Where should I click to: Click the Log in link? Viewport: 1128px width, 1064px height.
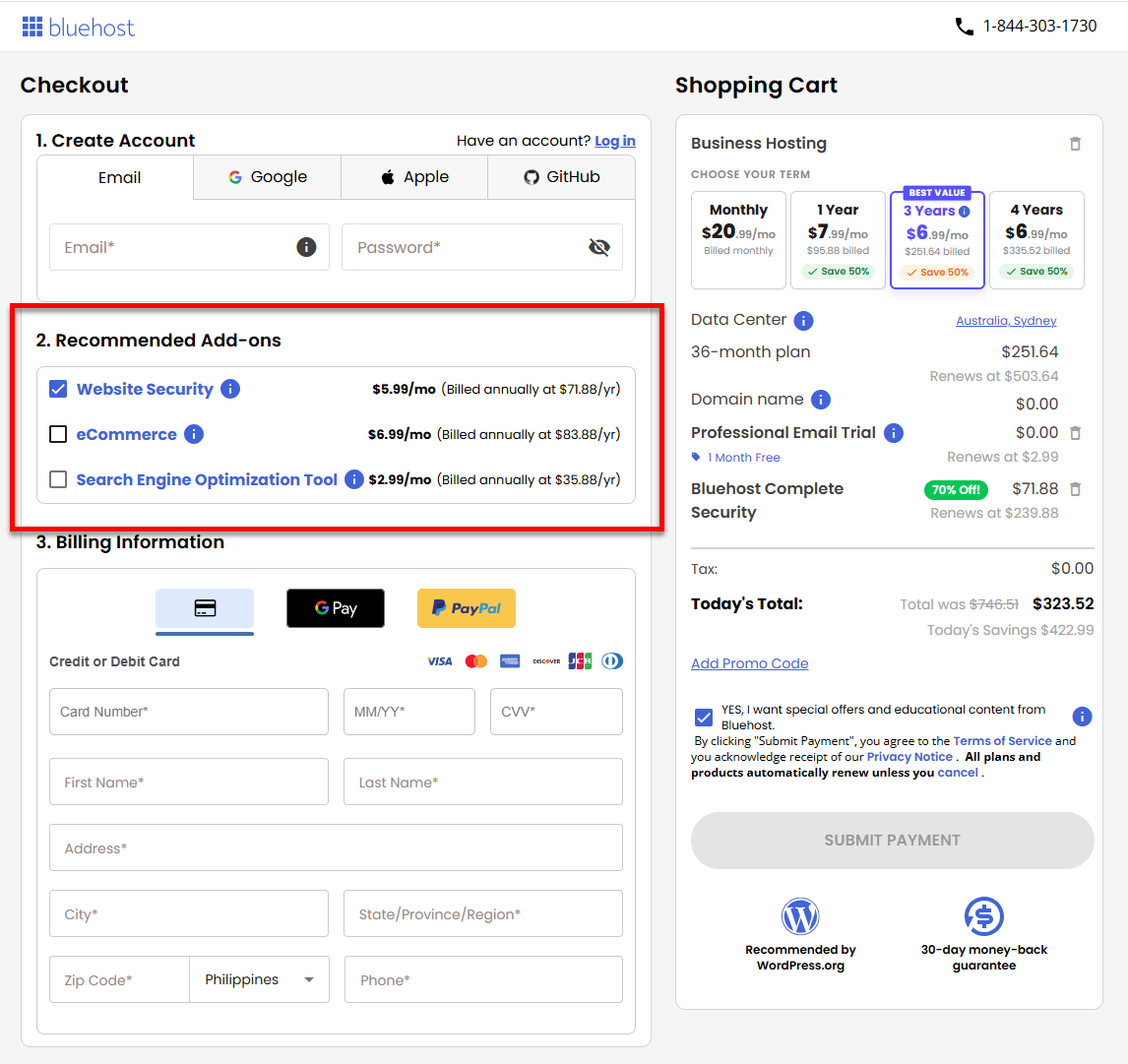(615, 141)
